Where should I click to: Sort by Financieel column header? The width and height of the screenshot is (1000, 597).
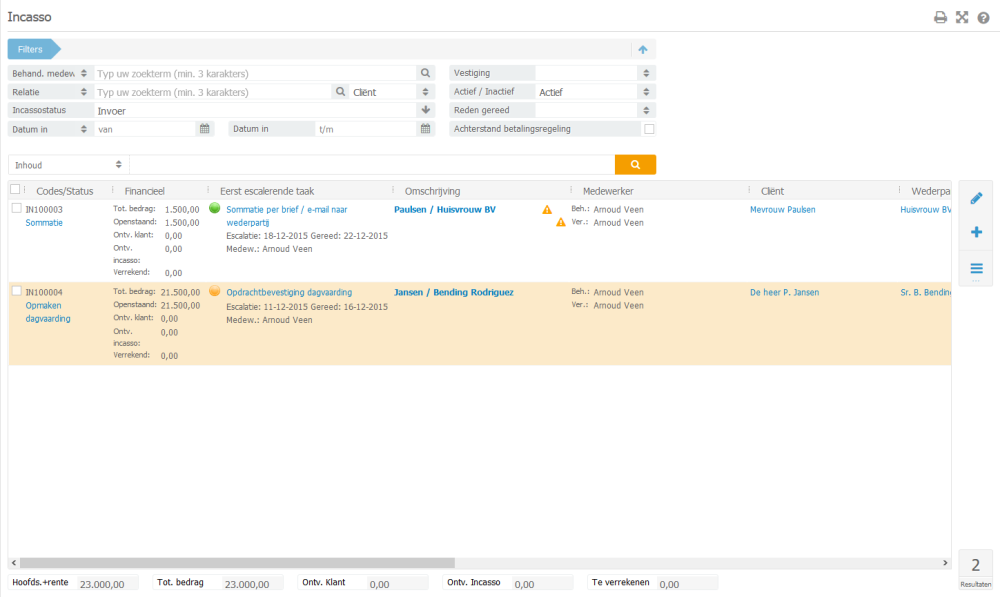click(145, 191)
